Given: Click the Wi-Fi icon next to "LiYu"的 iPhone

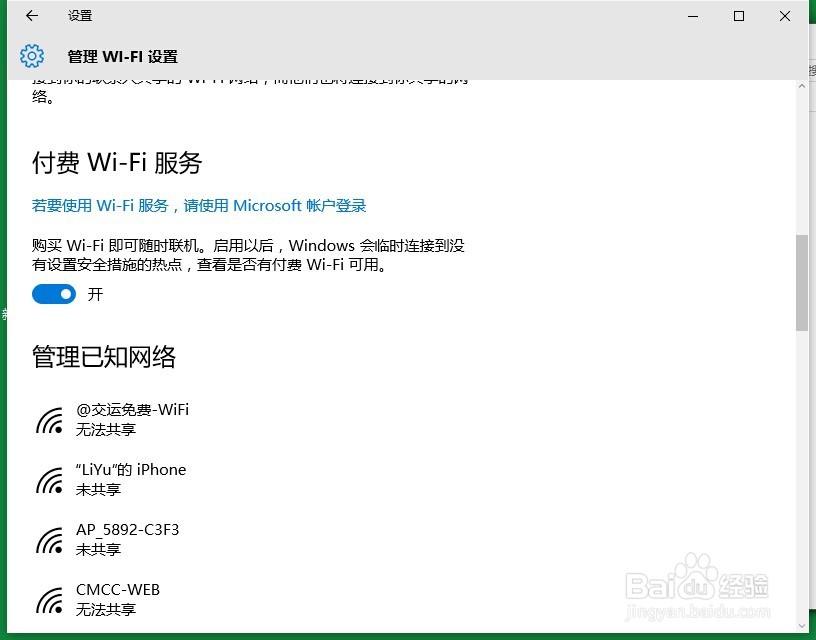Looking at the screenshot, I should tap(50, 478).
